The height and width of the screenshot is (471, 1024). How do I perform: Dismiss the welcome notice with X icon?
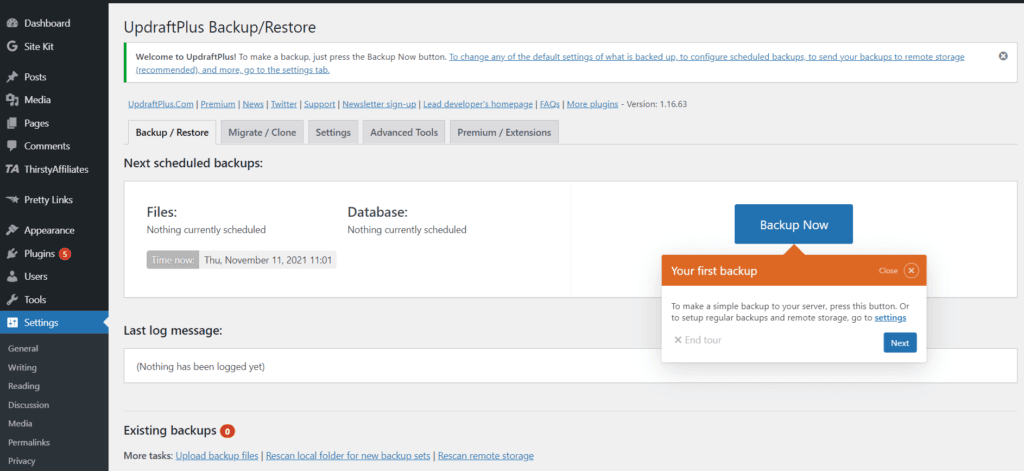pos(1003,56)
